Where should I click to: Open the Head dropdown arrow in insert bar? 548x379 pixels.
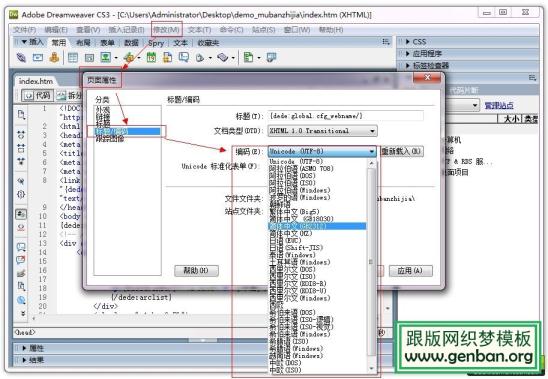210,58
